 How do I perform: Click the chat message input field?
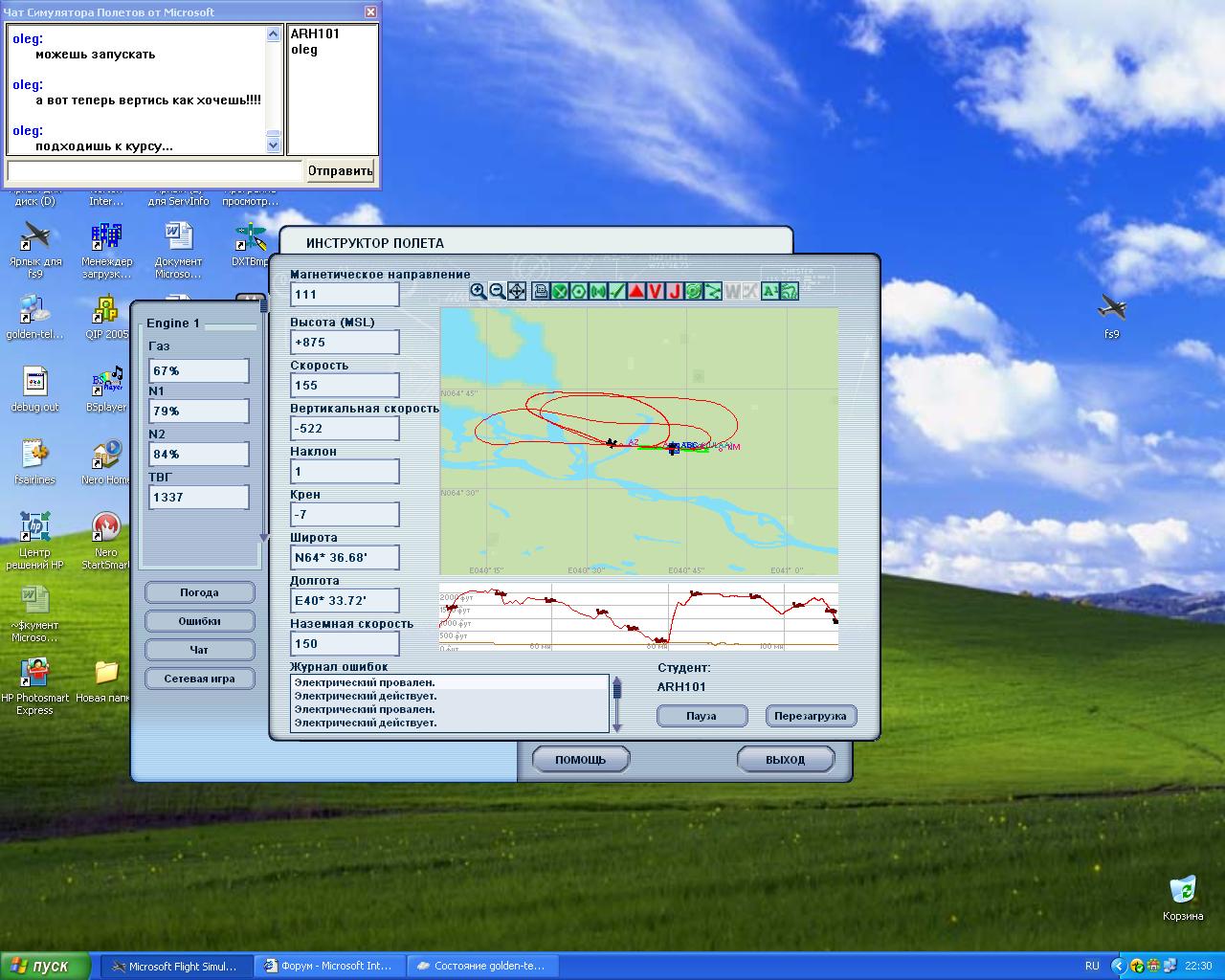point(155,171)
